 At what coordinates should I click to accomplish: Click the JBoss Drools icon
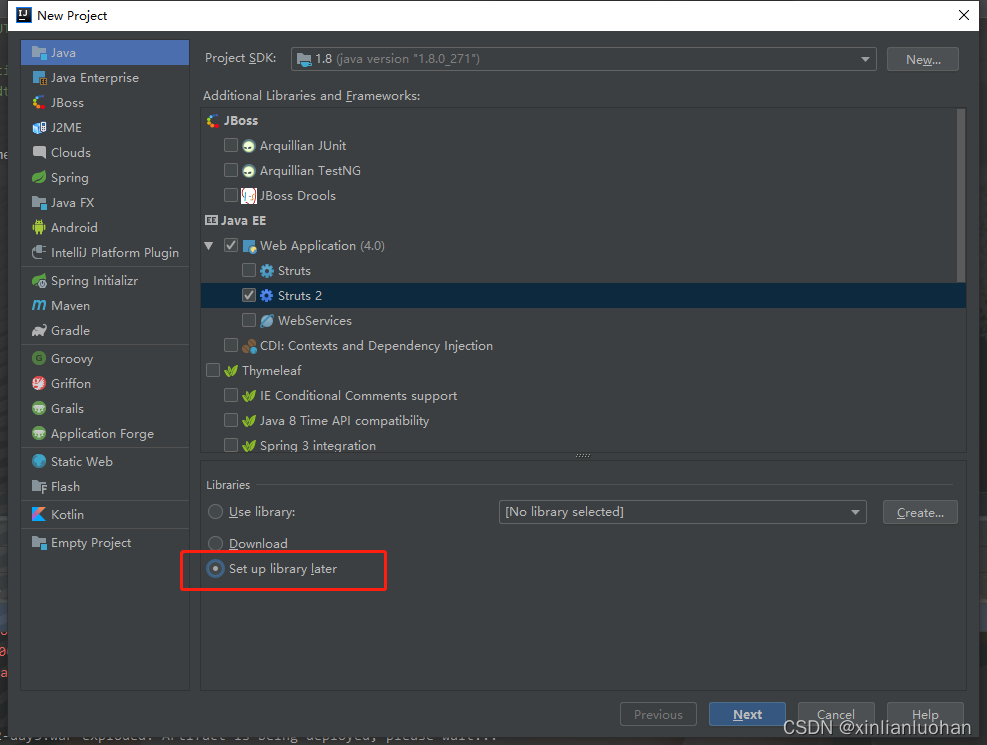click(249, 196)
